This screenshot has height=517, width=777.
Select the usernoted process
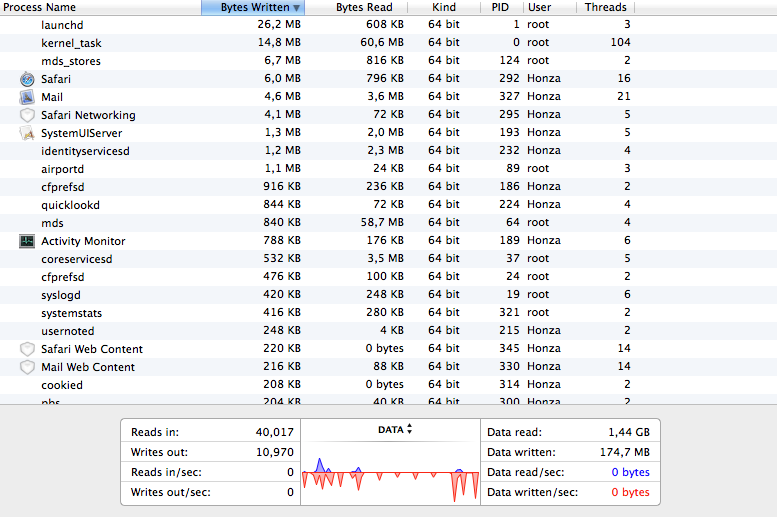click(x=68, y=331)
